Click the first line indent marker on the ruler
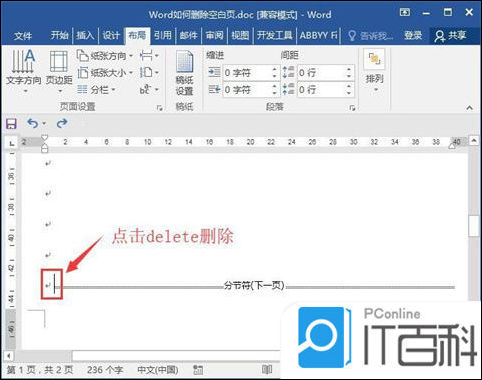Viewport: 482px width, 380px height. [x=44, y=138]
